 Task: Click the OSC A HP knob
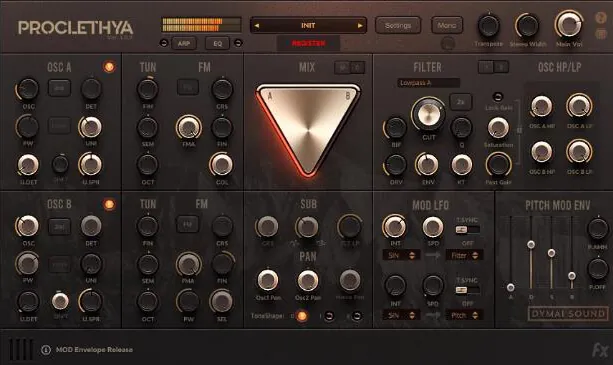[x=542, y=106]
